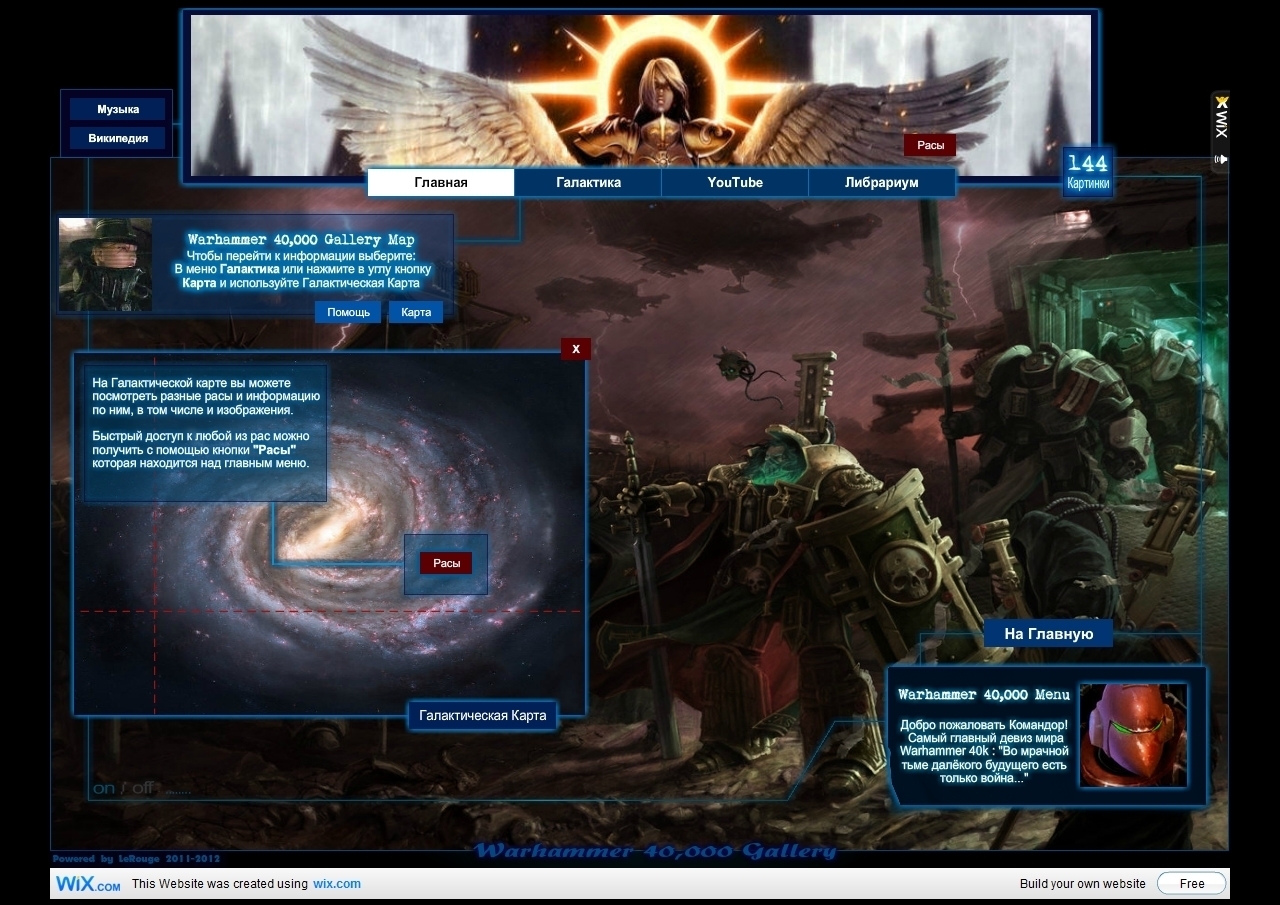Follow the wix.com text link

(x=337, y=884)
